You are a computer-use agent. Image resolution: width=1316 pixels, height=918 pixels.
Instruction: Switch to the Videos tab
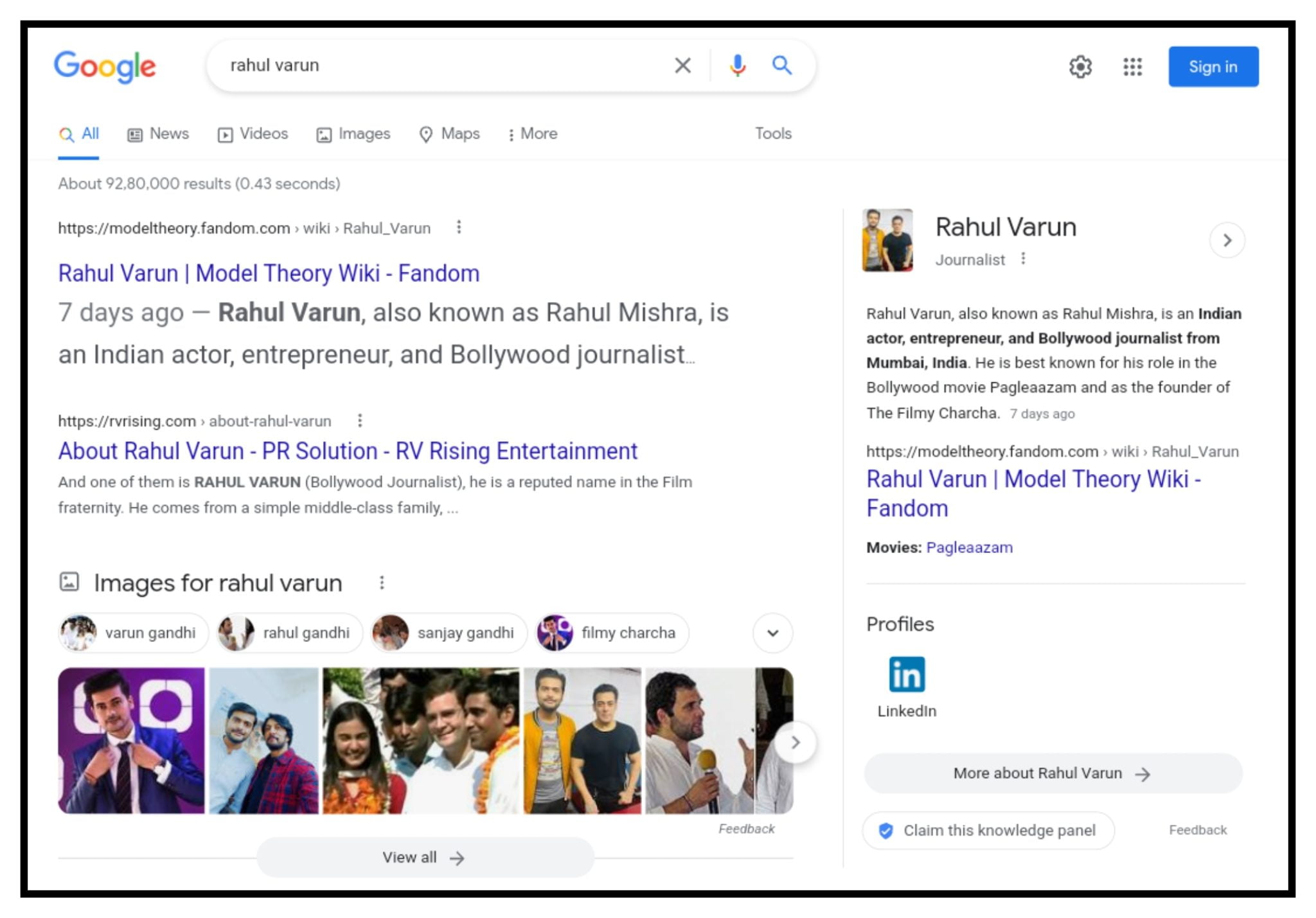[253, 134]
